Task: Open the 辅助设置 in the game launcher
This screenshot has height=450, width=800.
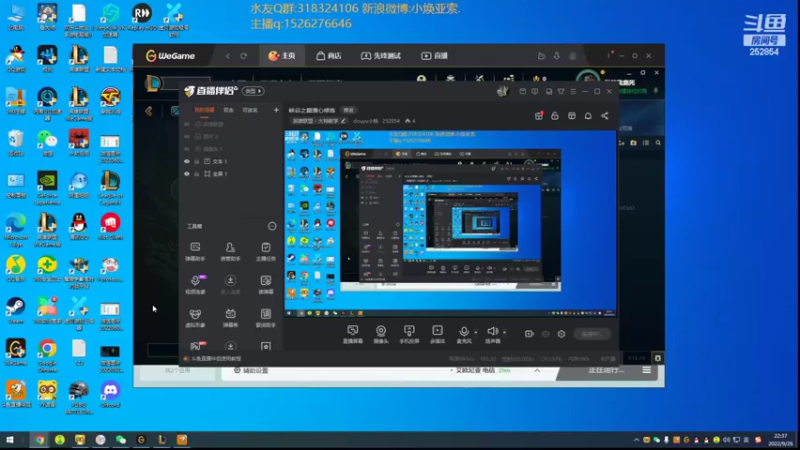Action: pos(251,370)
